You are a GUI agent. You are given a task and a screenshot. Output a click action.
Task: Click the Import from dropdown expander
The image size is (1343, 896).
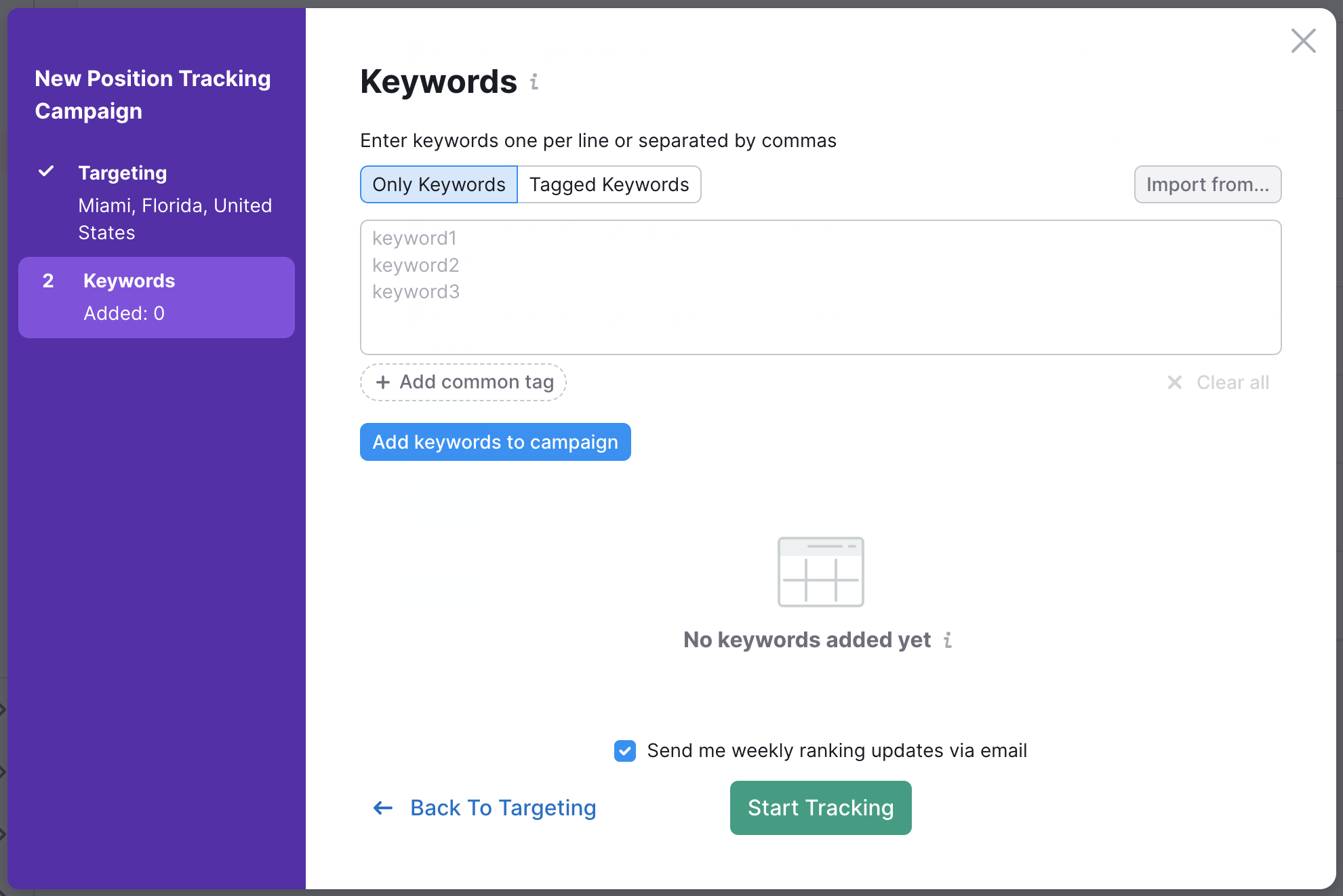(1207, 184)
